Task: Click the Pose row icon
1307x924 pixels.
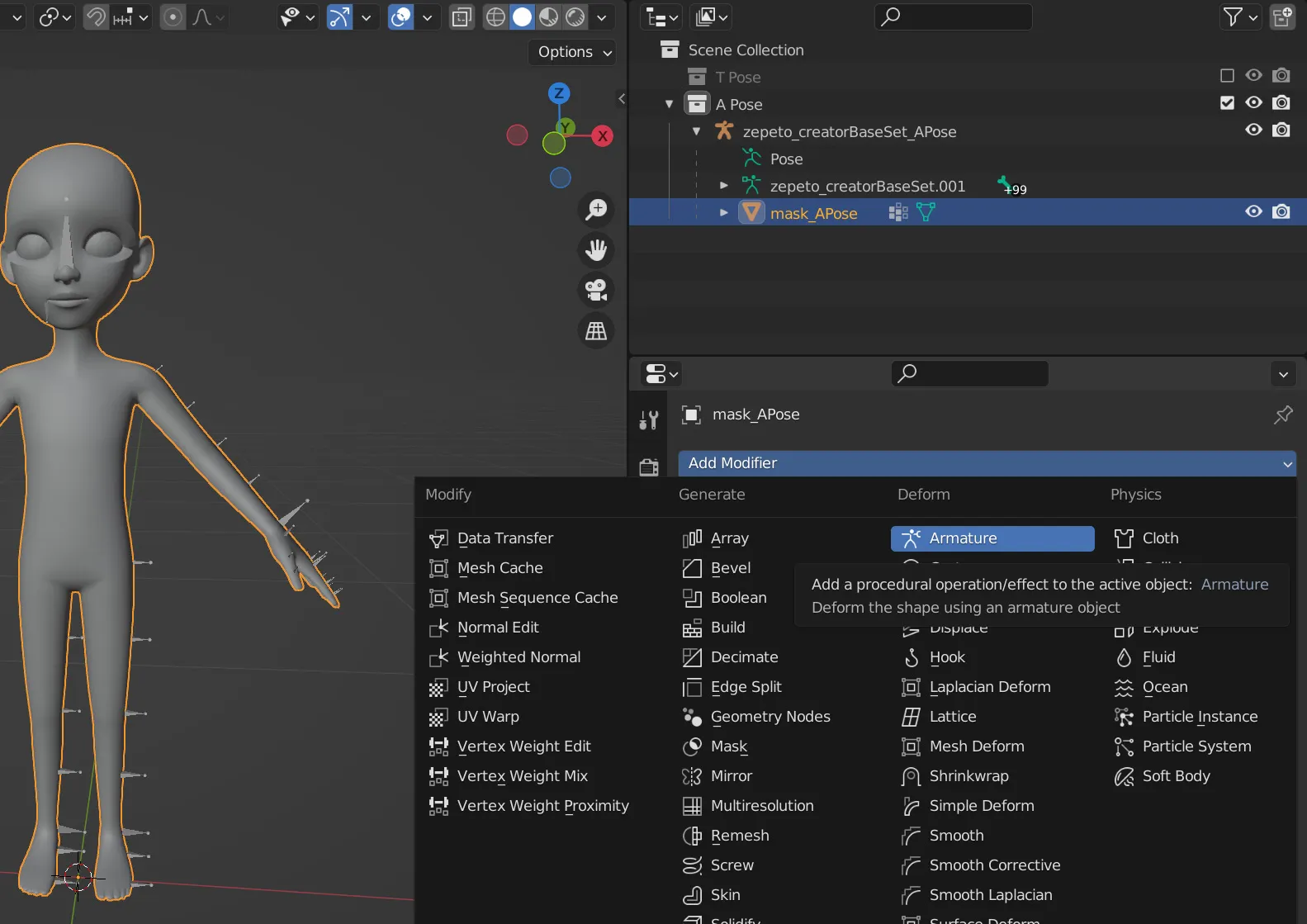Action: click(x=751, y=158)
